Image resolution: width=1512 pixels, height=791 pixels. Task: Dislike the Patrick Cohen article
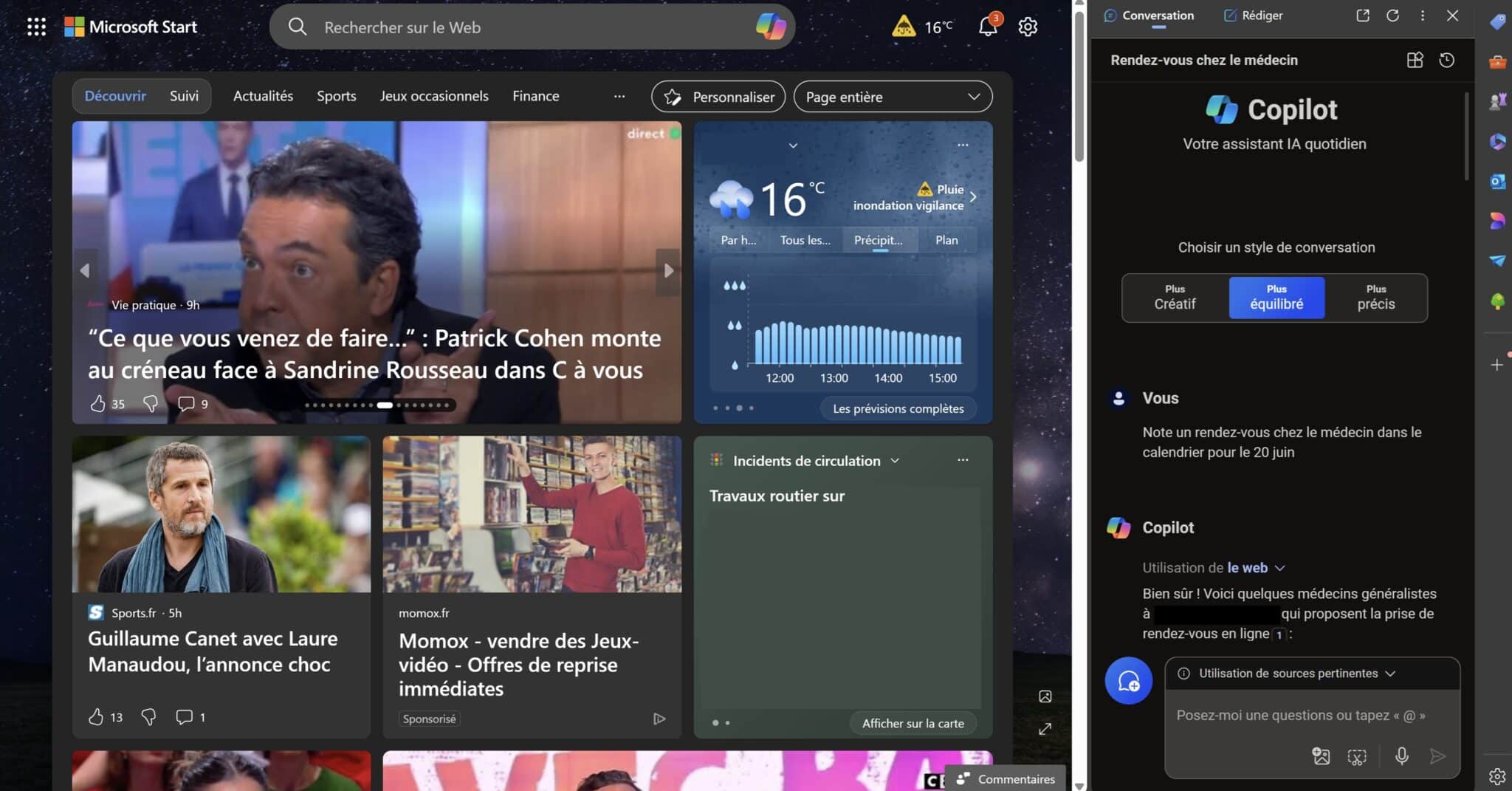150,403
